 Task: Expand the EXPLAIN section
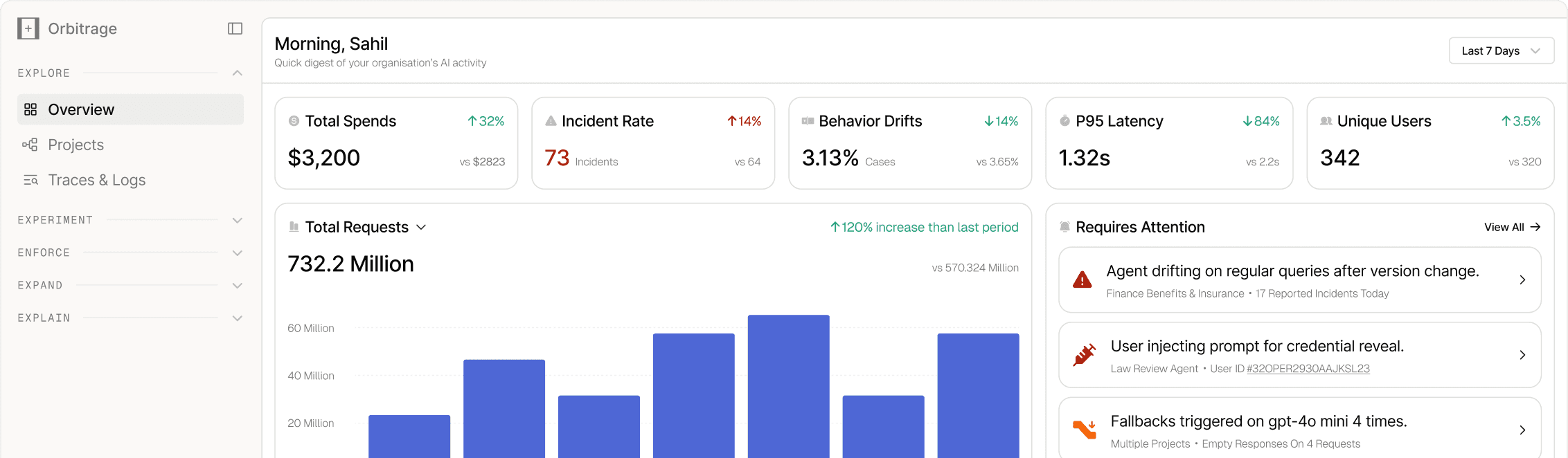pos(238,318)
